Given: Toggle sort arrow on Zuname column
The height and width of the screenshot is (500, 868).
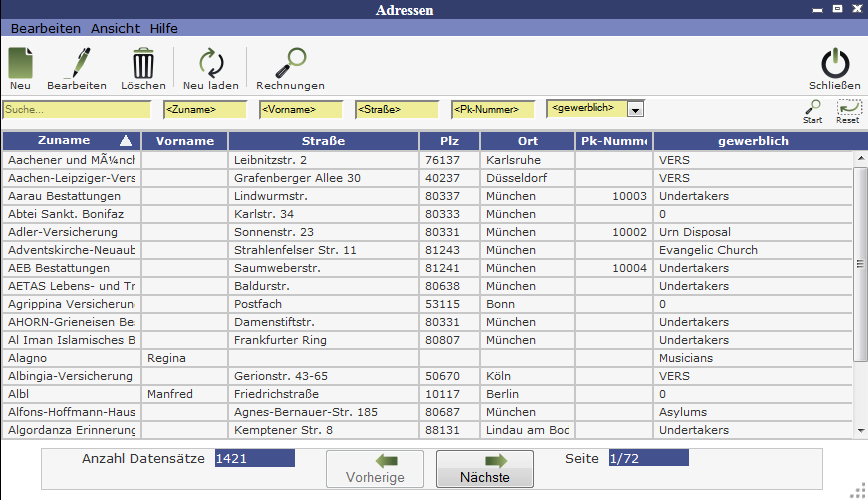Looking at the screenshot, I should pyautogui.click(x=126, y=141).
